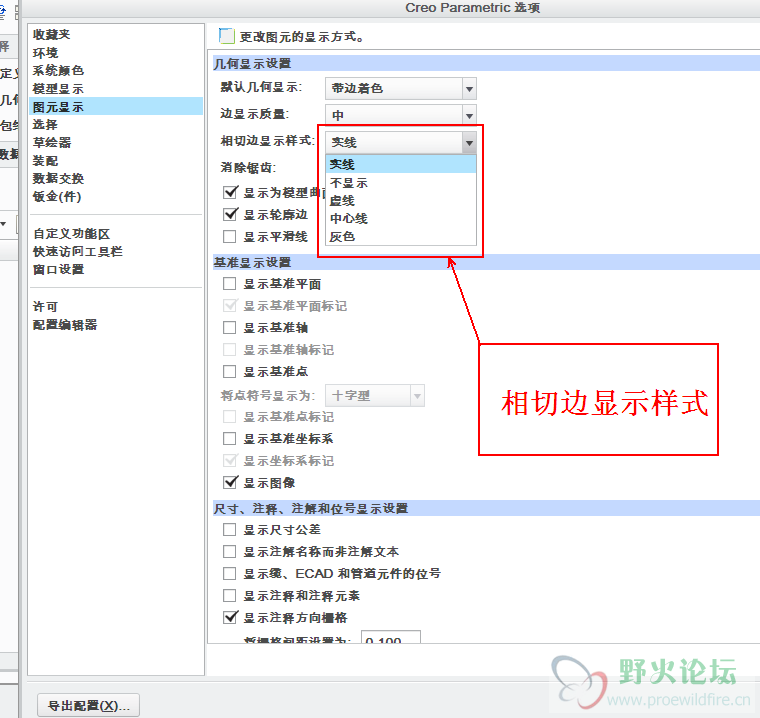
Task: Choose 不显示 in tangent edge list
Action: (x=401, y=183)
